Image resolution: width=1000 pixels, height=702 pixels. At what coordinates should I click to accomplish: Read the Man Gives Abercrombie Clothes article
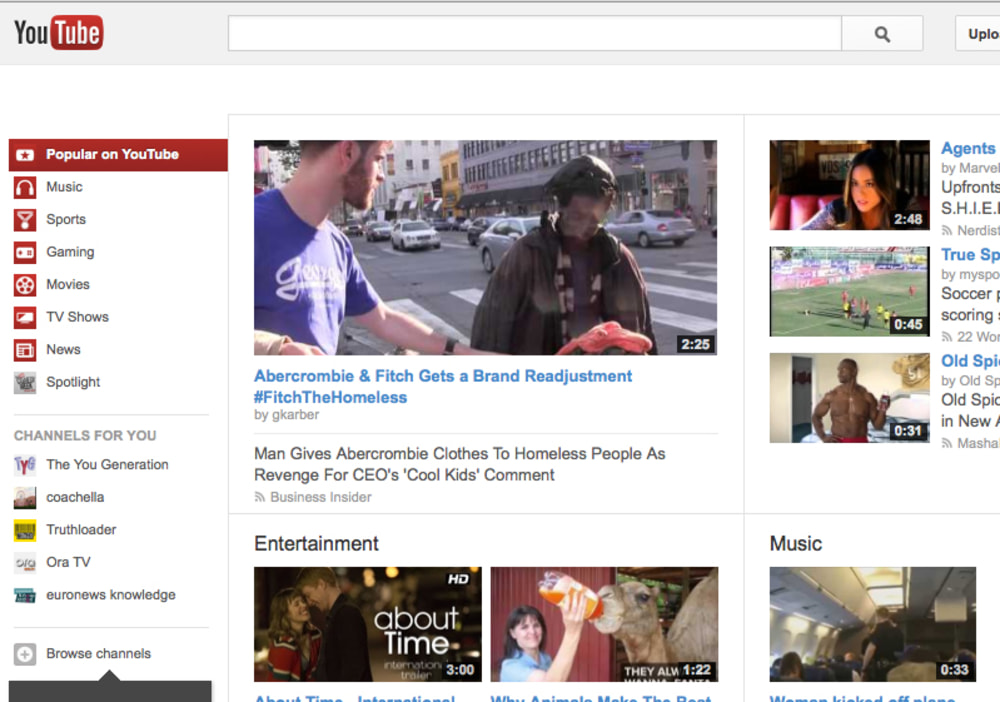(459, 464)
